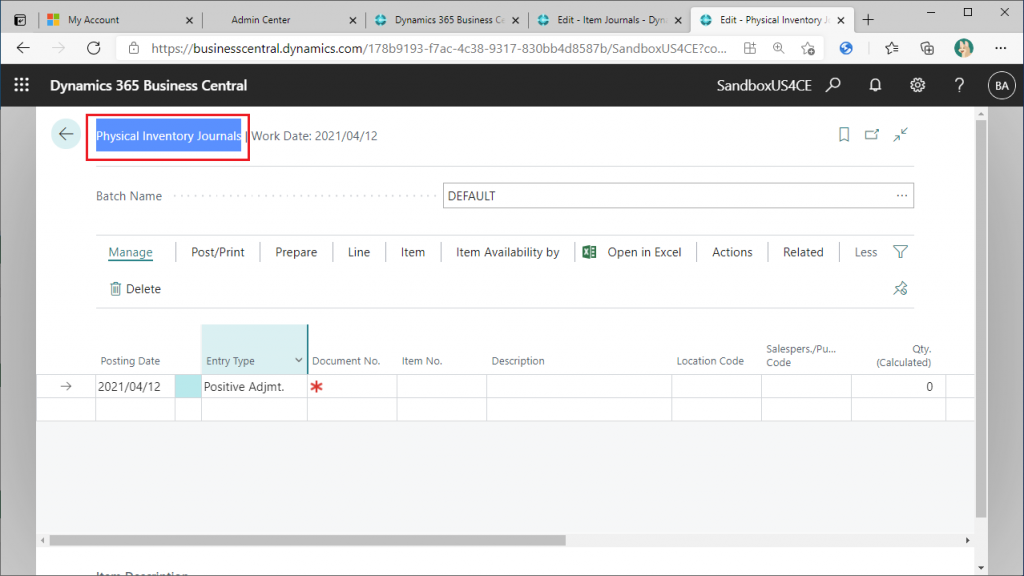The image size is (1024, 576).
Task: Open the settings gear menu
Action: click(918, 85)
